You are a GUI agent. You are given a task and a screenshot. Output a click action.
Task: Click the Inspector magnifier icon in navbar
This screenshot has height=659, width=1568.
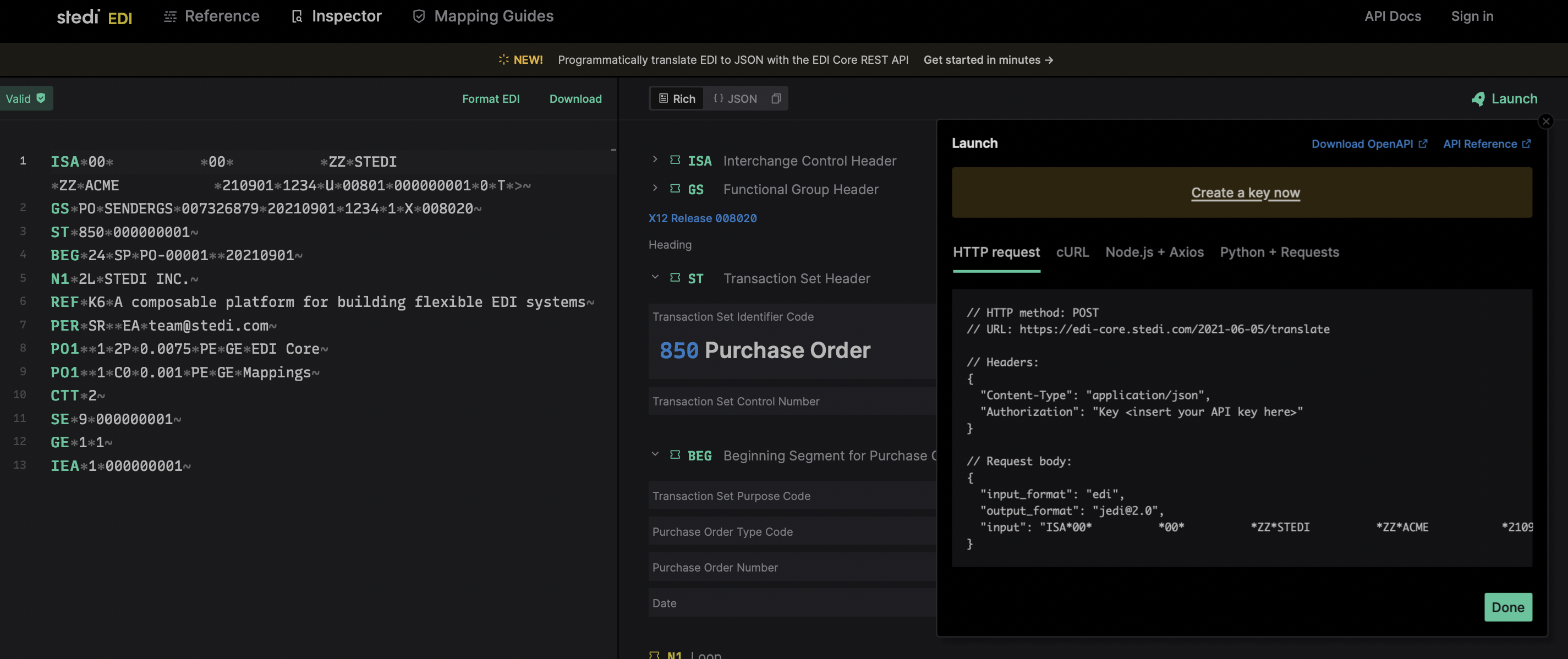(x=297, y=17)
